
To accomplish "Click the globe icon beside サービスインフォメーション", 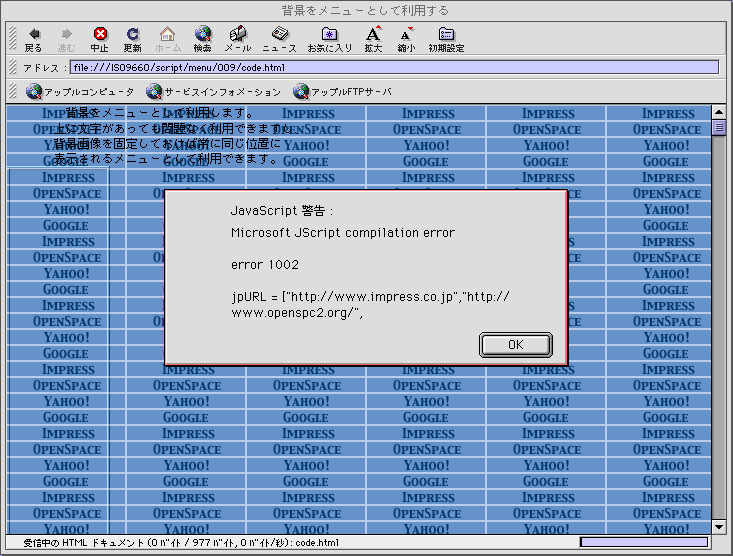I will (154, 91).
